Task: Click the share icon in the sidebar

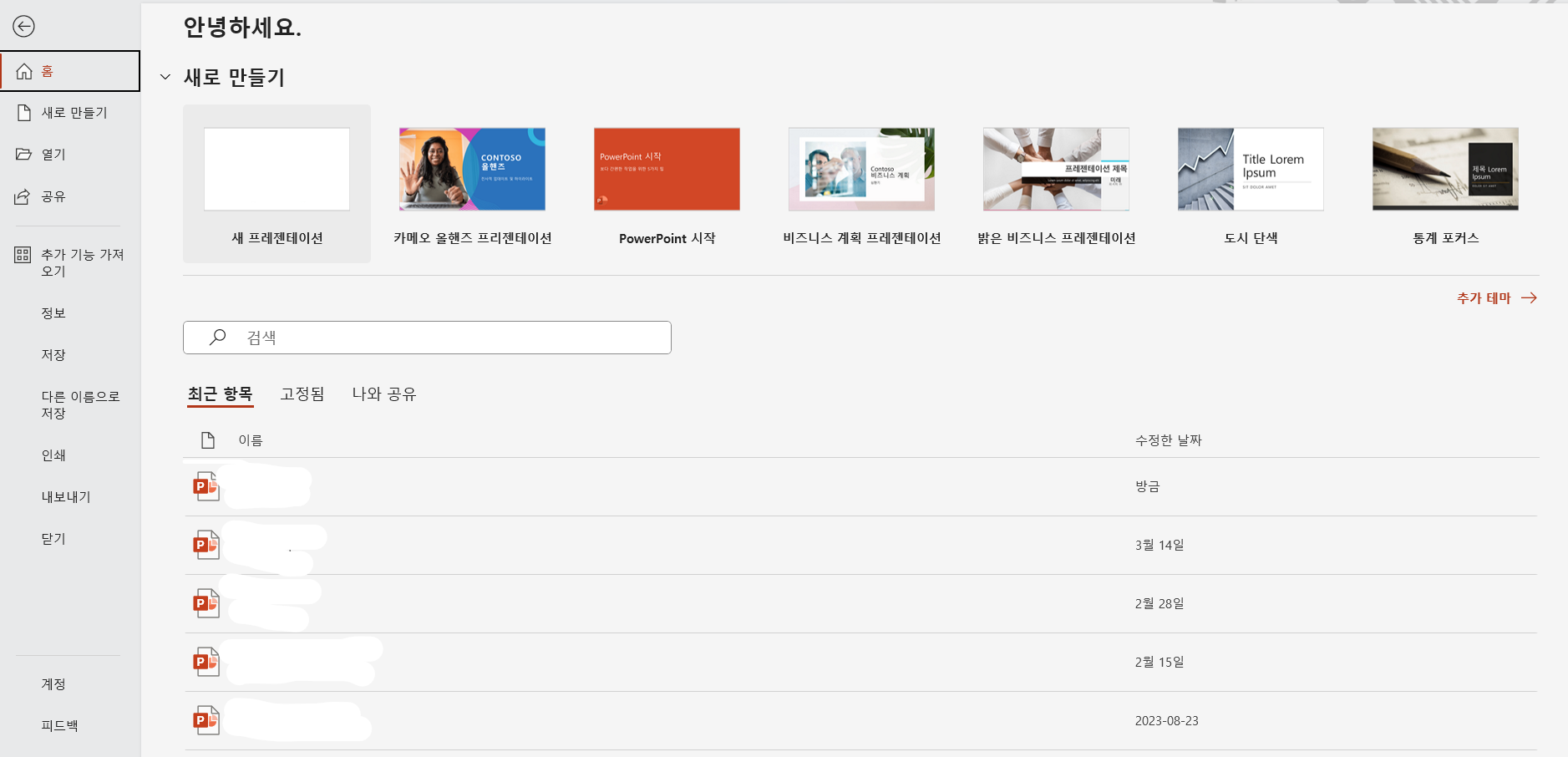Action: click(x=23, y=196)
